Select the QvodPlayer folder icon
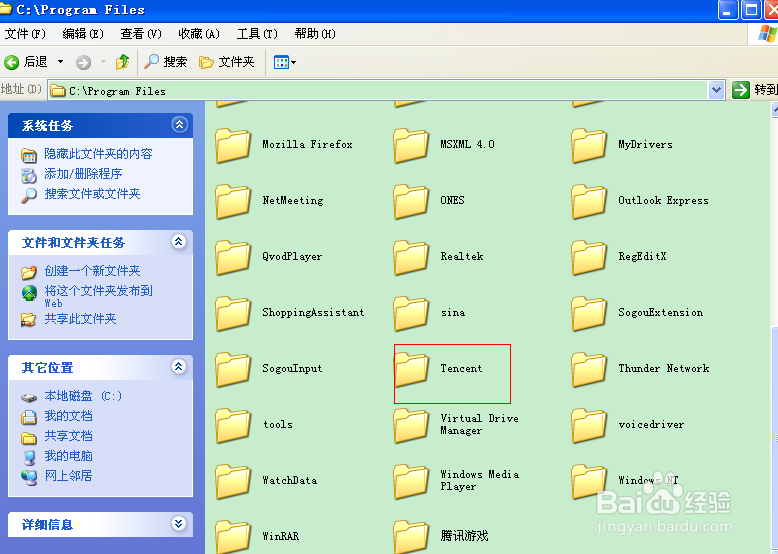 click(x=233, y=257)
